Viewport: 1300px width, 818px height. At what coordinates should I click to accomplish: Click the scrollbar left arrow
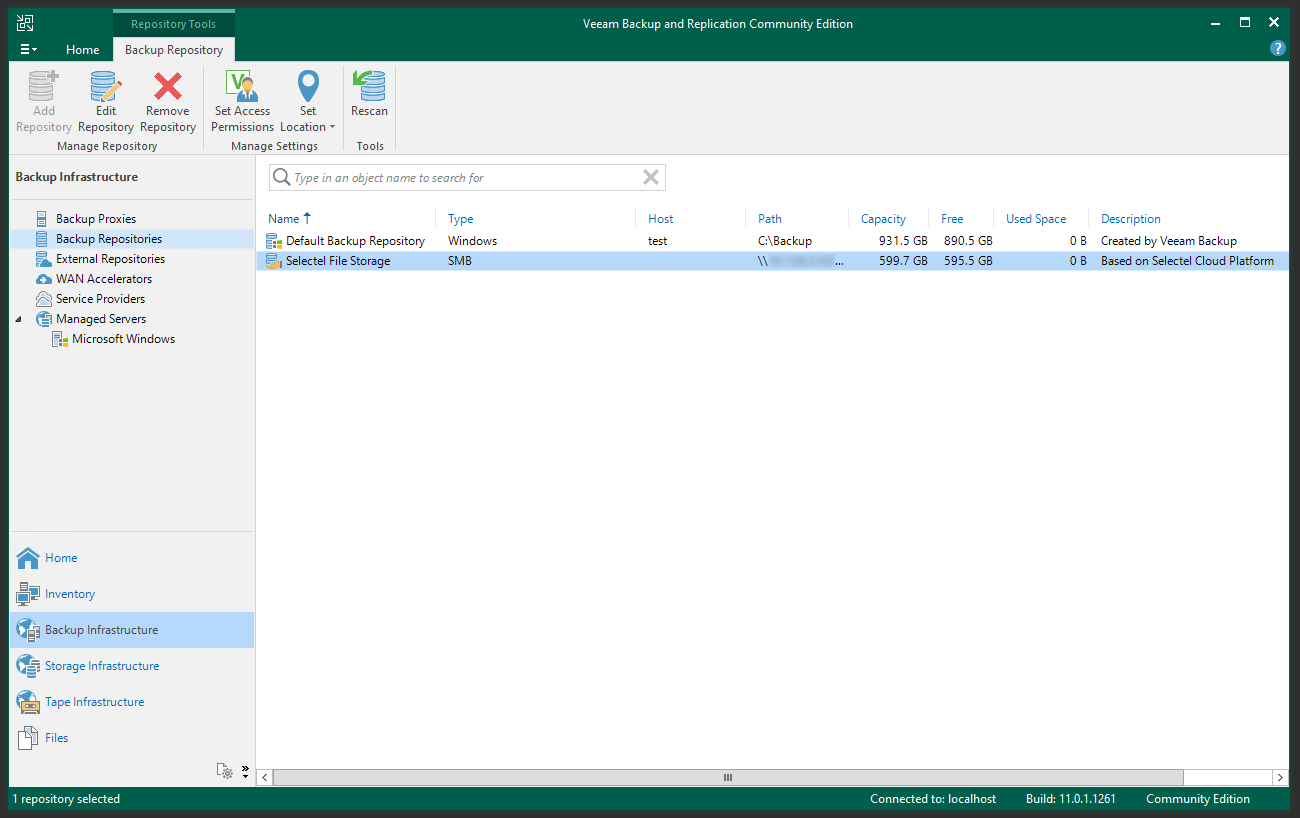click(265, 777)
